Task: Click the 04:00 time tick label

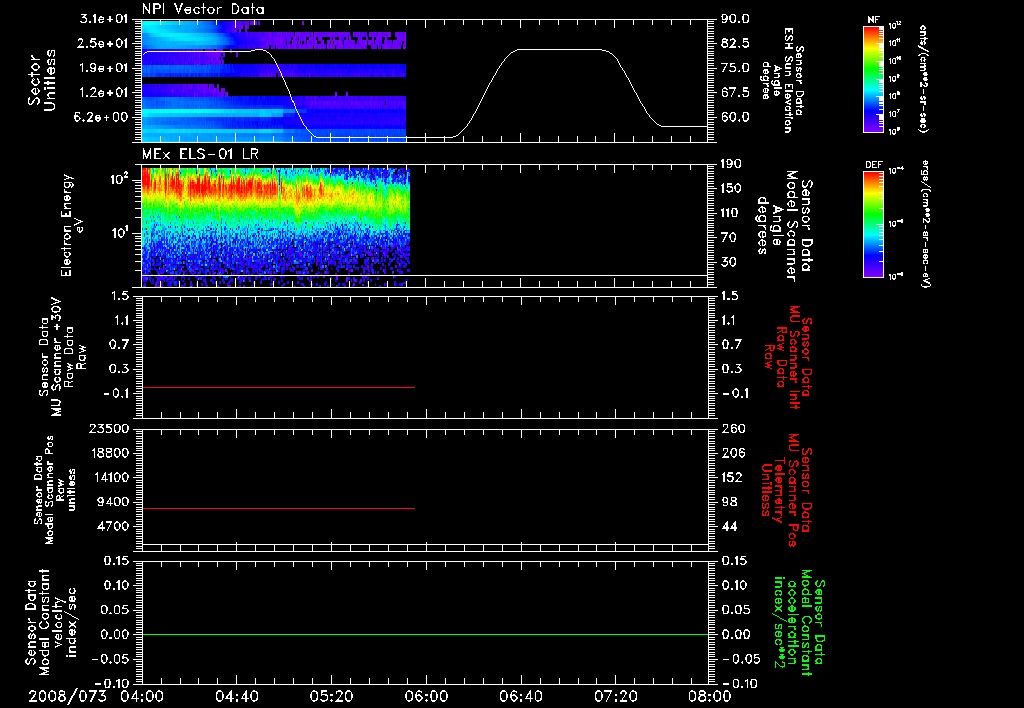Action: tap(142, 696)
